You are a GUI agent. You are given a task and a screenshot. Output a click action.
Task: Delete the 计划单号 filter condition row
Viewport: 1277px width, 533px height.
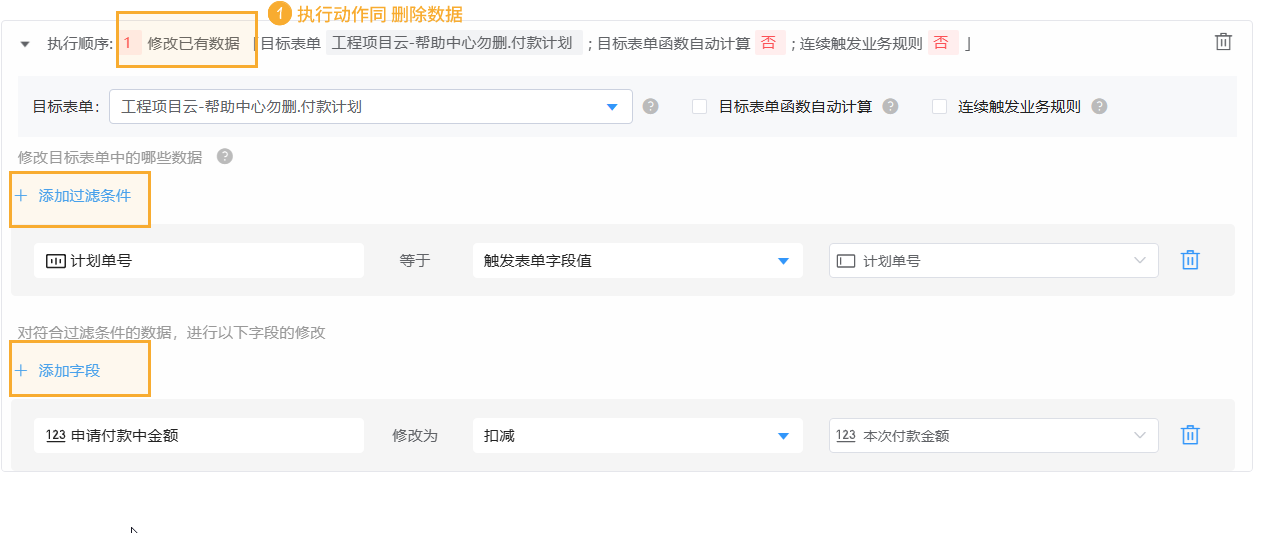(x=1190, y=260)
